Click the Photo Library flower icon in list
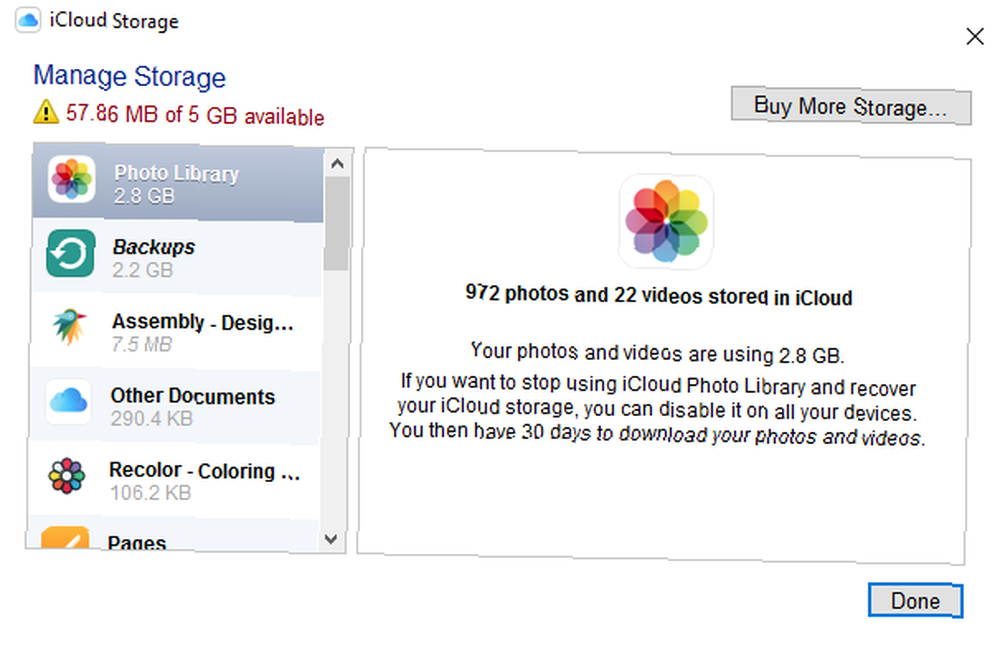Viewport: 1000px width, 645px height. click(71, 179)
